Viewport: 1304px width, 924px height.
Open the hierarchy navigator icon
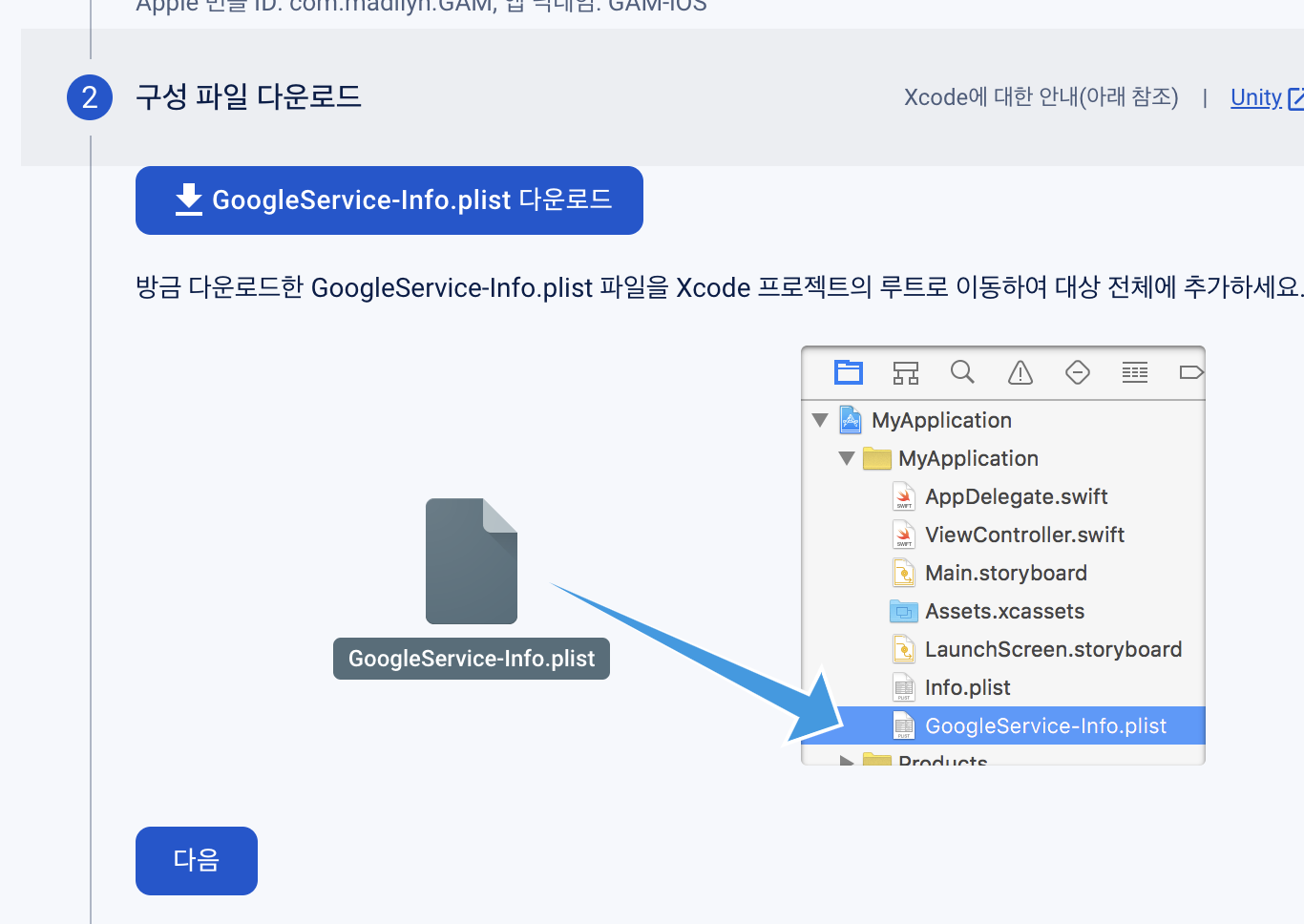pos(906,372)
